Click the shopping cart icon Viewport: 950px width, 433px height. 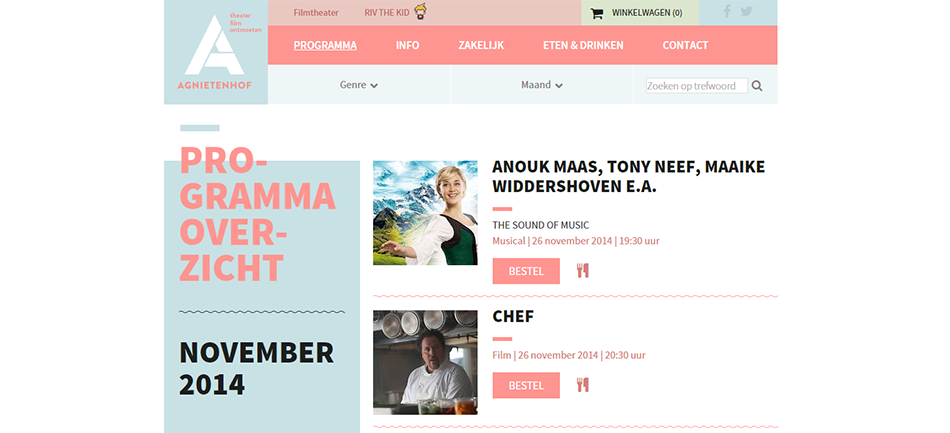[597, 13]
